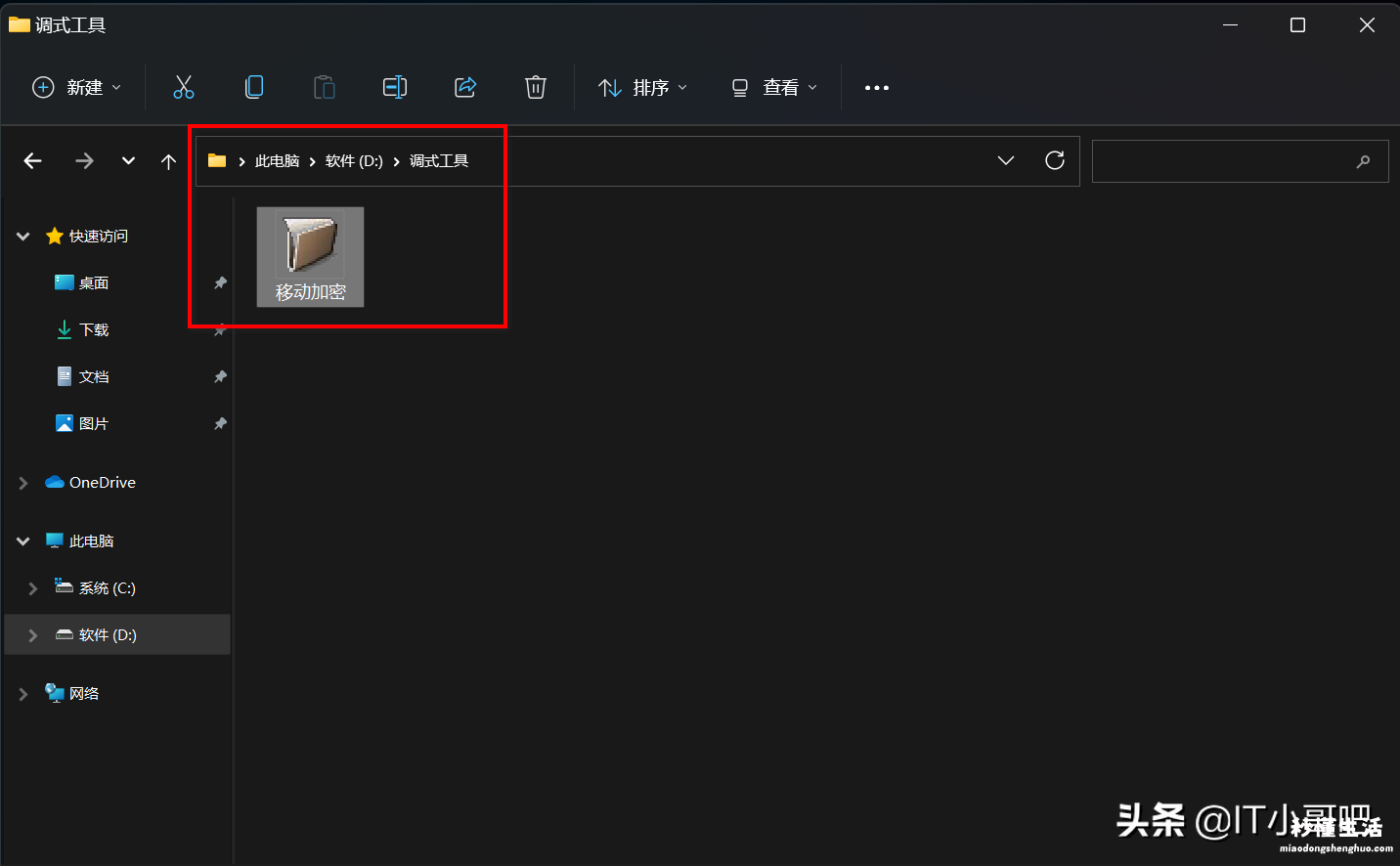Image resolution: width=1400 pixels, height=866 pixels.
Task: Open the See more three-dot menu
Action: [877, 88]
